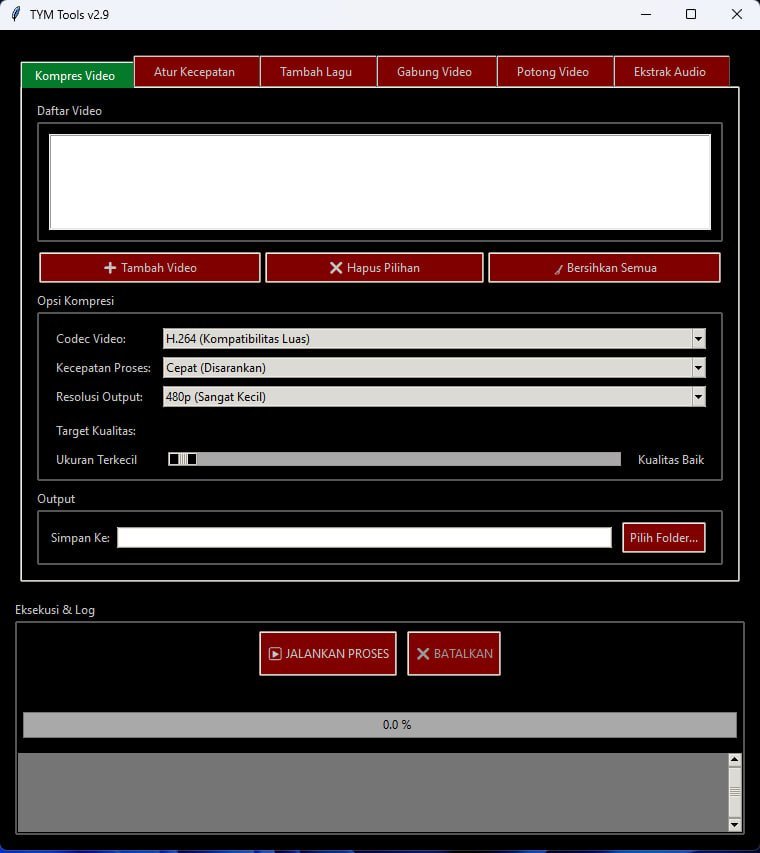
Task: Open the Tambah Lagu tab
Action: click(316, 72)
